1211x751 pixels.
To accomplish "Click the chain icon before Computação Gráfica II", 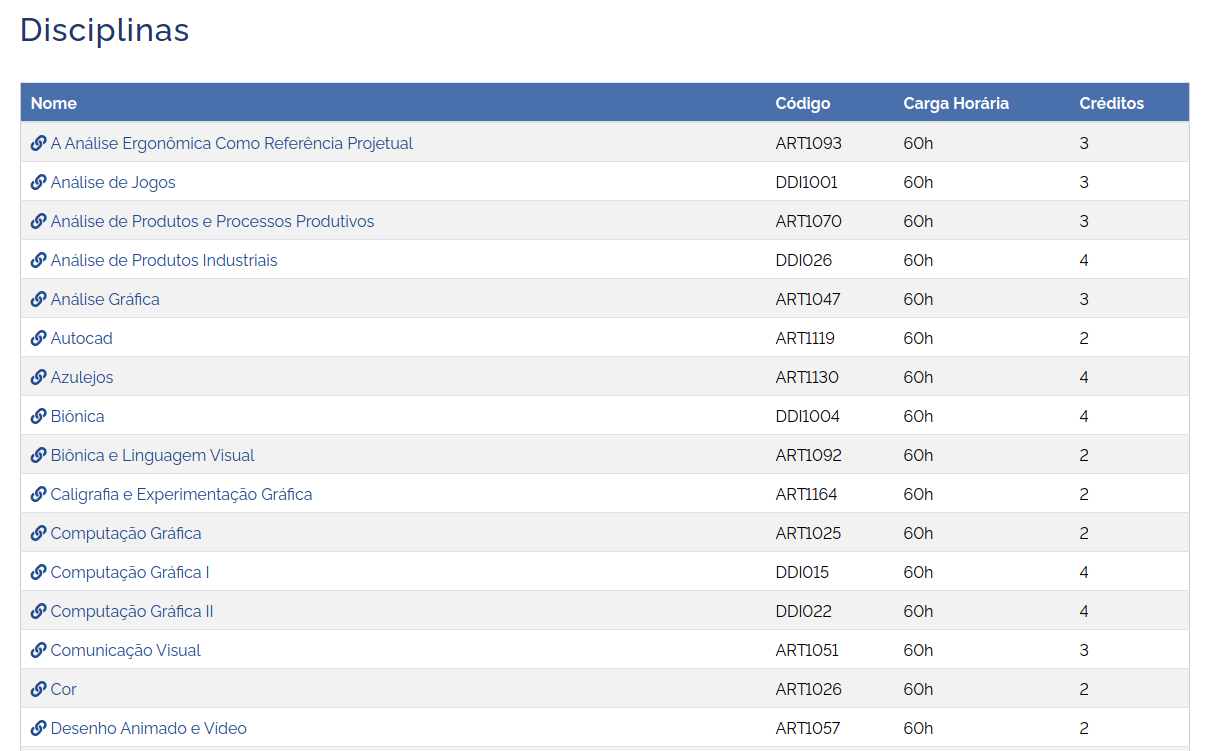I will (39, 611).
